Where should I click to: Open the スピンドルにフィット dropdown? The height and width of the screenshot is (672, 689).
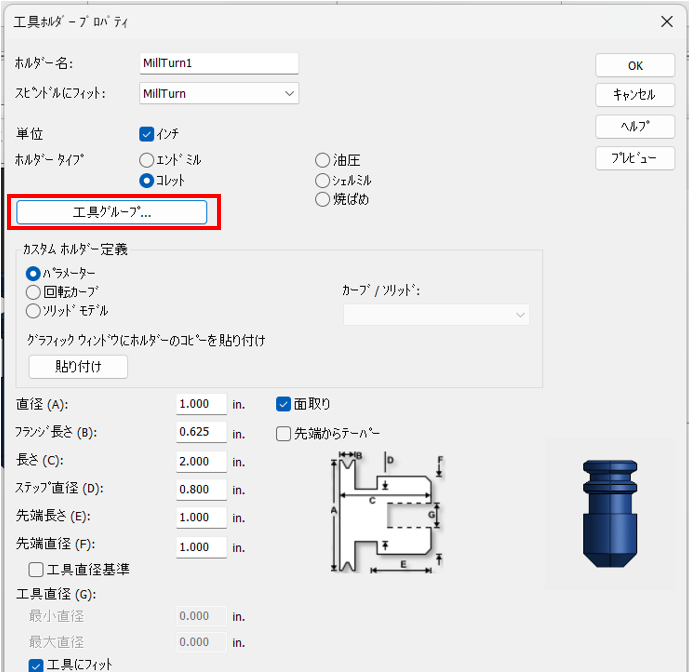click(x=219, y=93)
